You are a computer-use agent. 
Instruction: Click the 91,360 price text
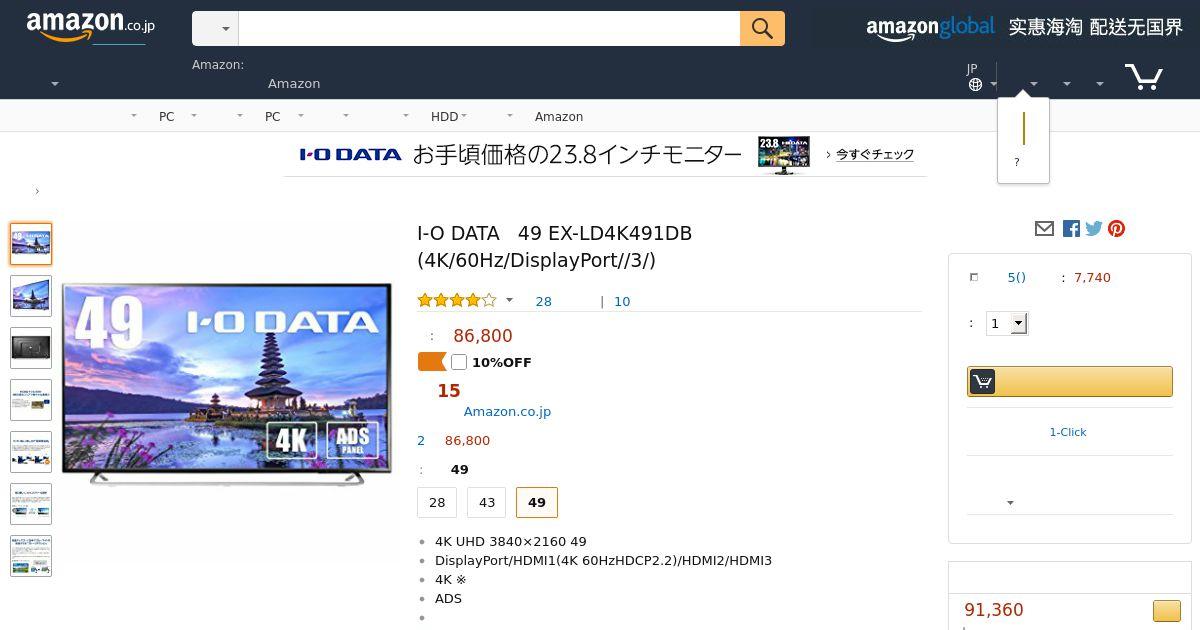pos(994,610)
